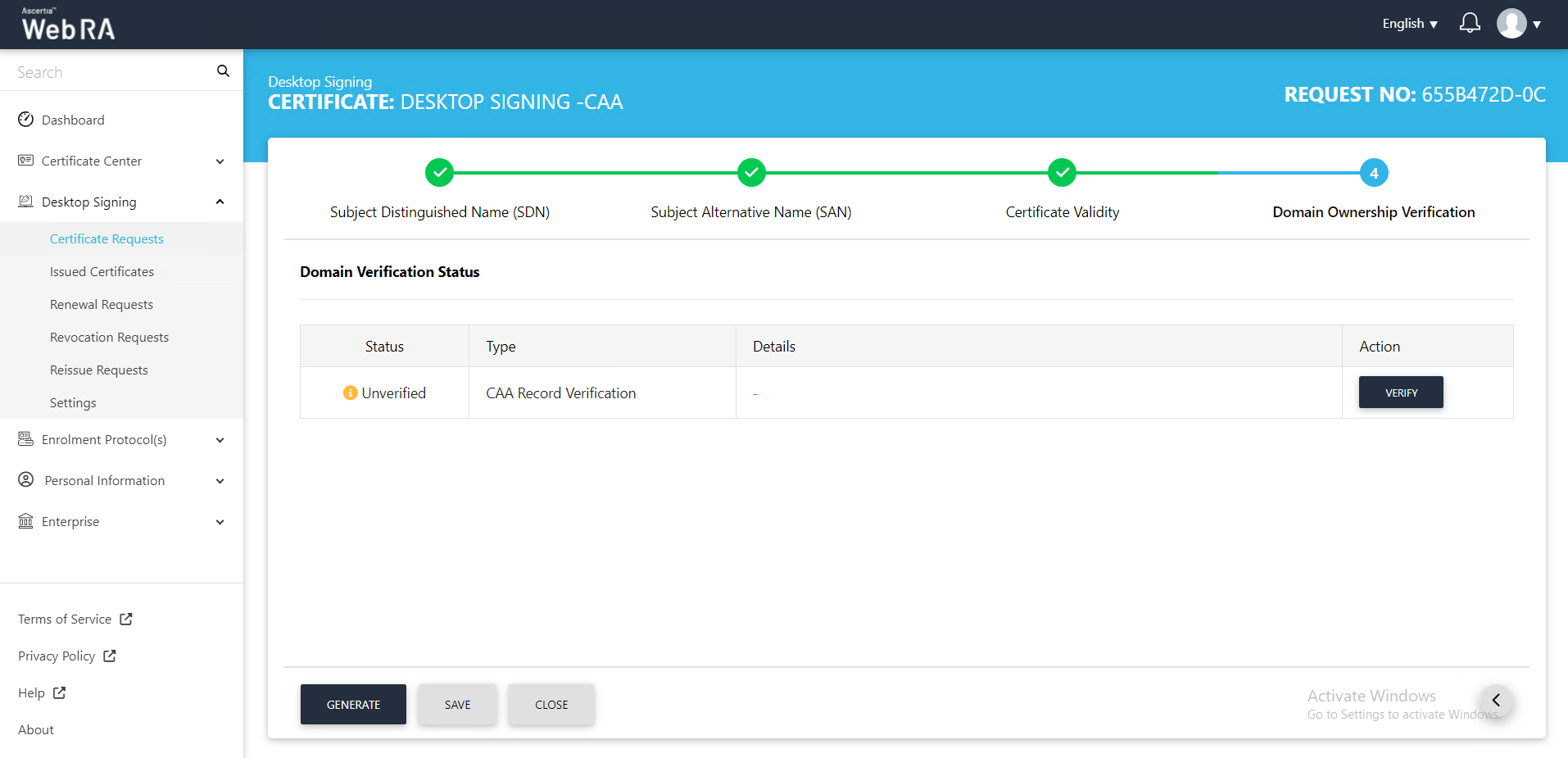Click the GENERATE button
Screen dimensions: 1568x758
353,705
